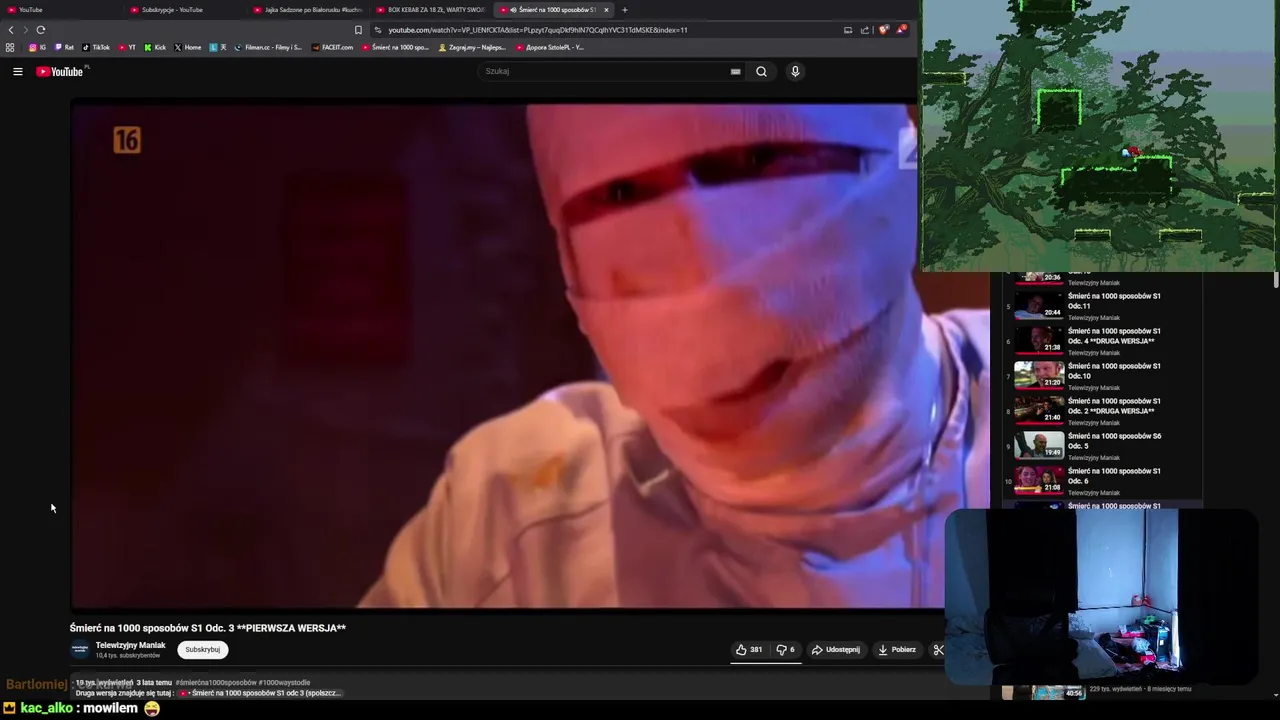Screen dimensions: 1280x720
Task: Open a new browser tab
Action: (x=624, y=10)
